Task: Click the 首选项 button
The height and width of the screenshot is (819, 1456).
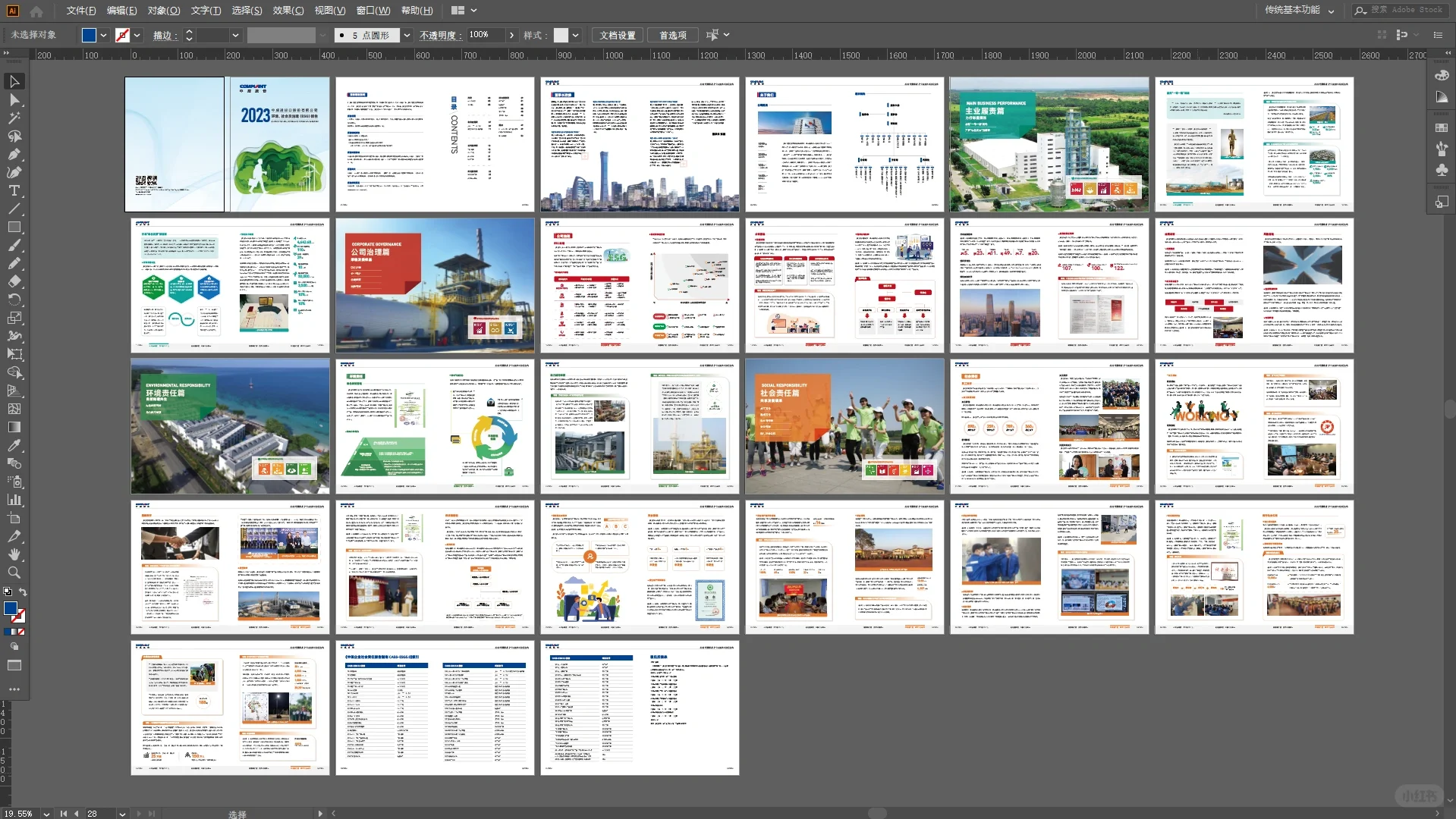Action: (672, 35)
